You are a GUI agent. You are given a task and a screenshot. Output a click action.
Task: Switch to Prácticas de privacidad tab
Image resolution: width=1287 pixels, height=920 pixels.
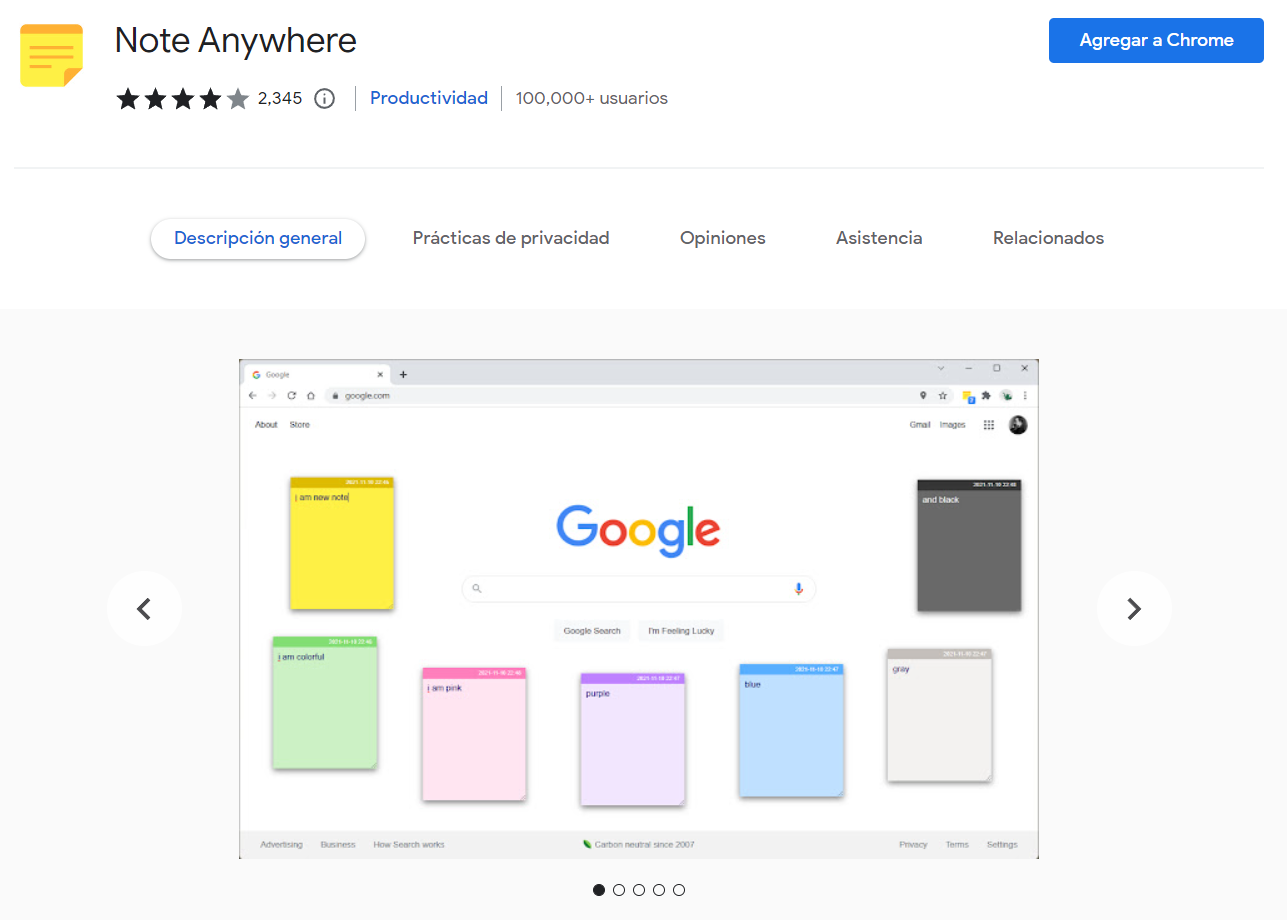tap(511, 238)
